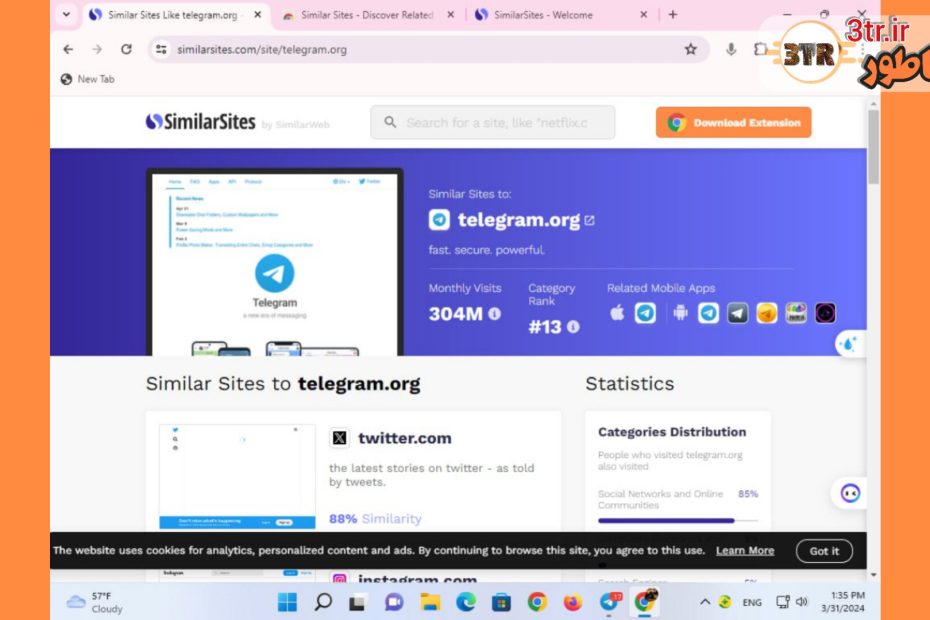Open Firefox from the taskbar
The height and width of the screenshot is (620, 930).
pos(572,602)
